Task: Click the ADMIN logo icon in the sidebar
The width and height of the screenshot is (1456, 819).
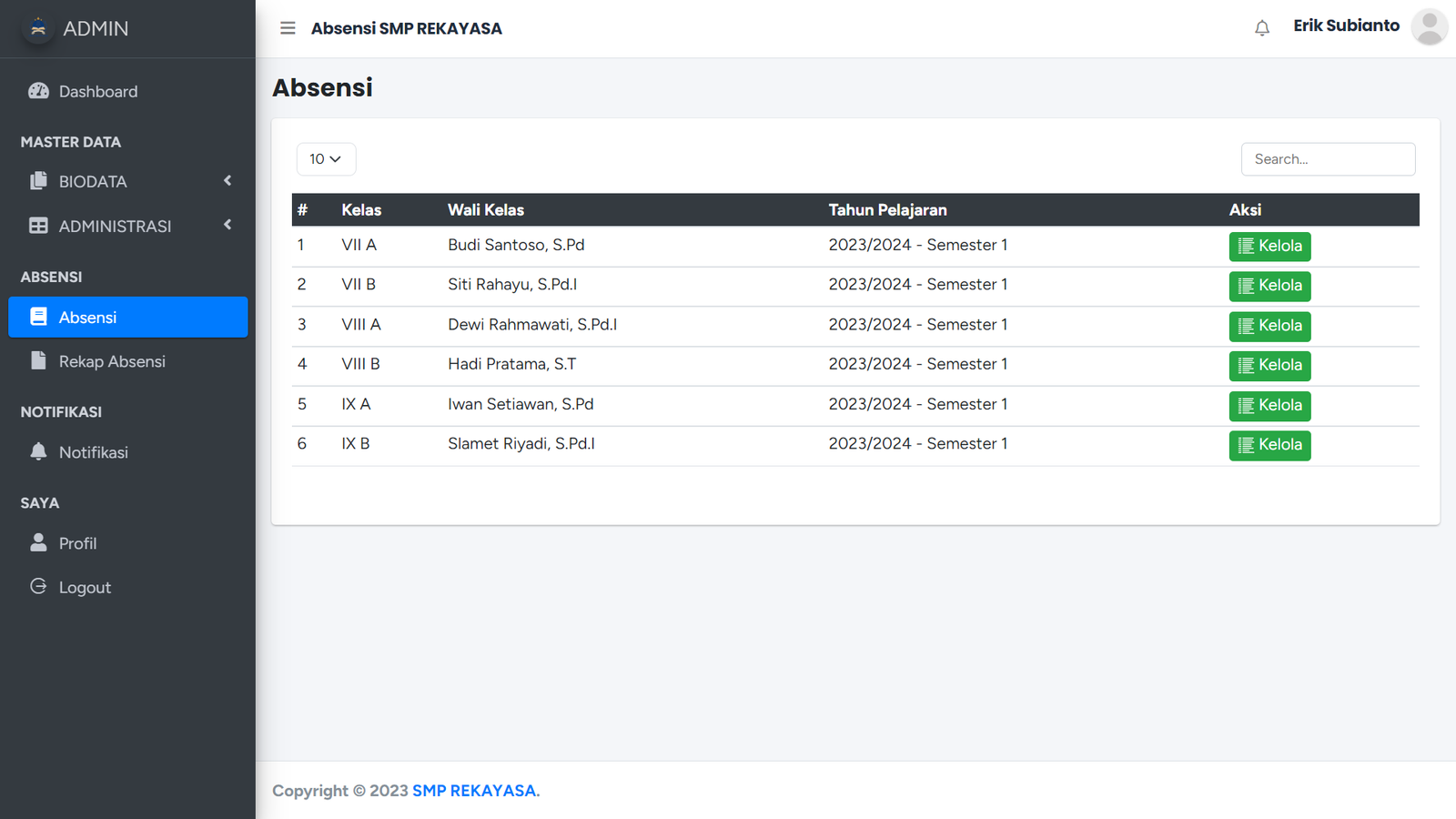Action: click(x=38, y=28)
